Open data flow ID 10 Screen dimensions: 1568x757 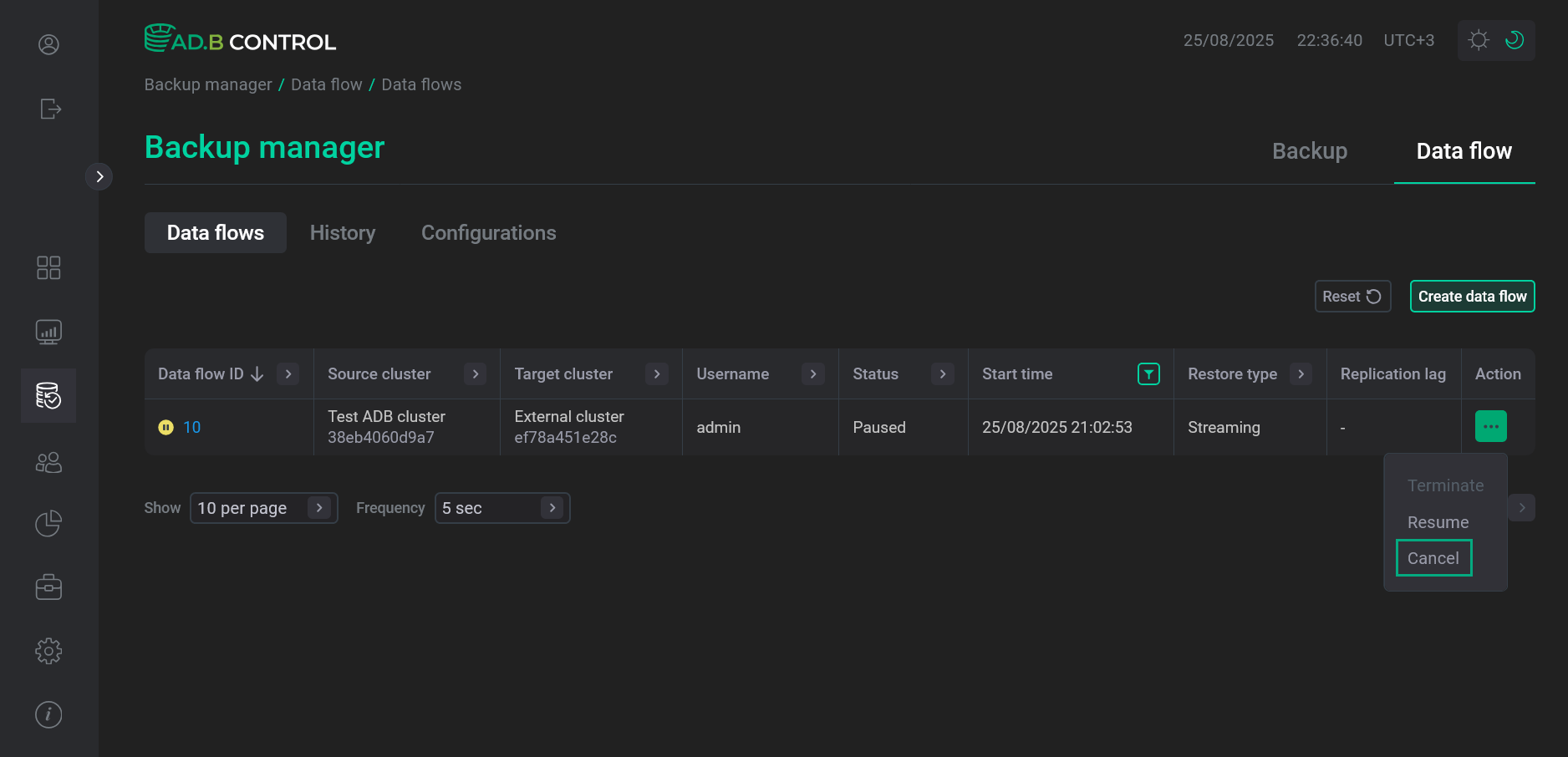[x=192, y=427]
